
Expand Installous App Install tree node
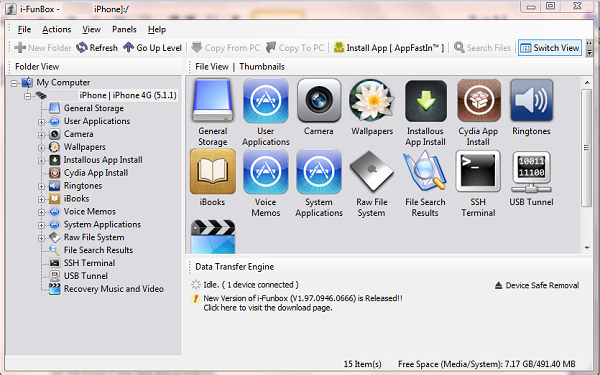41,161
